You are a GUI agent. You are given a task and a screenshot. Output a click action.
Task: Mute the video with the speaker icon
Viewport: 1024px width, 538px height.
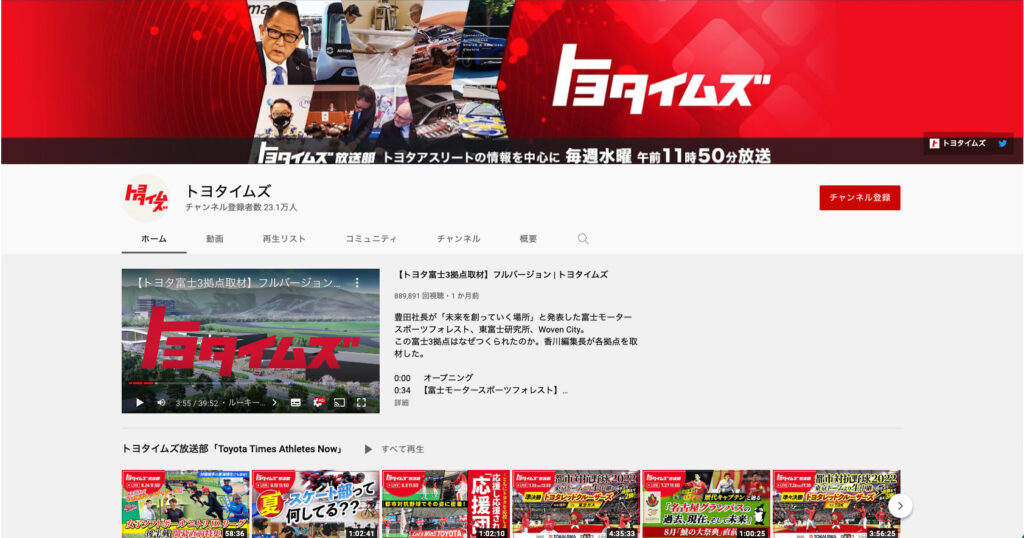pyautogui.click(x=161, y=402)
